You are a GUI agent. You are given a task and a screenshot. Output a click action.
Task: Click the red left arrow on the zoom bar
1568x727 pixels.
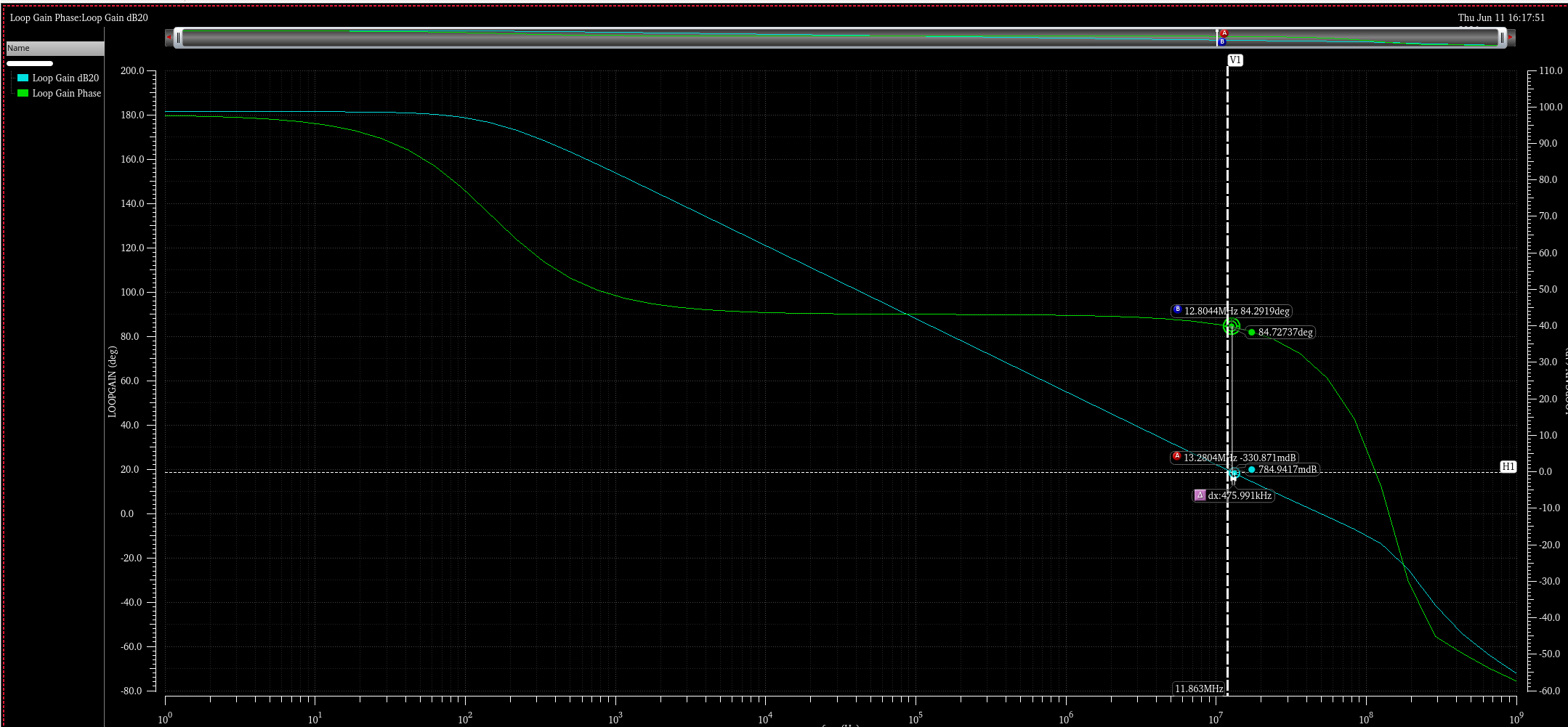pyautogui.click(x=169, y=37)
